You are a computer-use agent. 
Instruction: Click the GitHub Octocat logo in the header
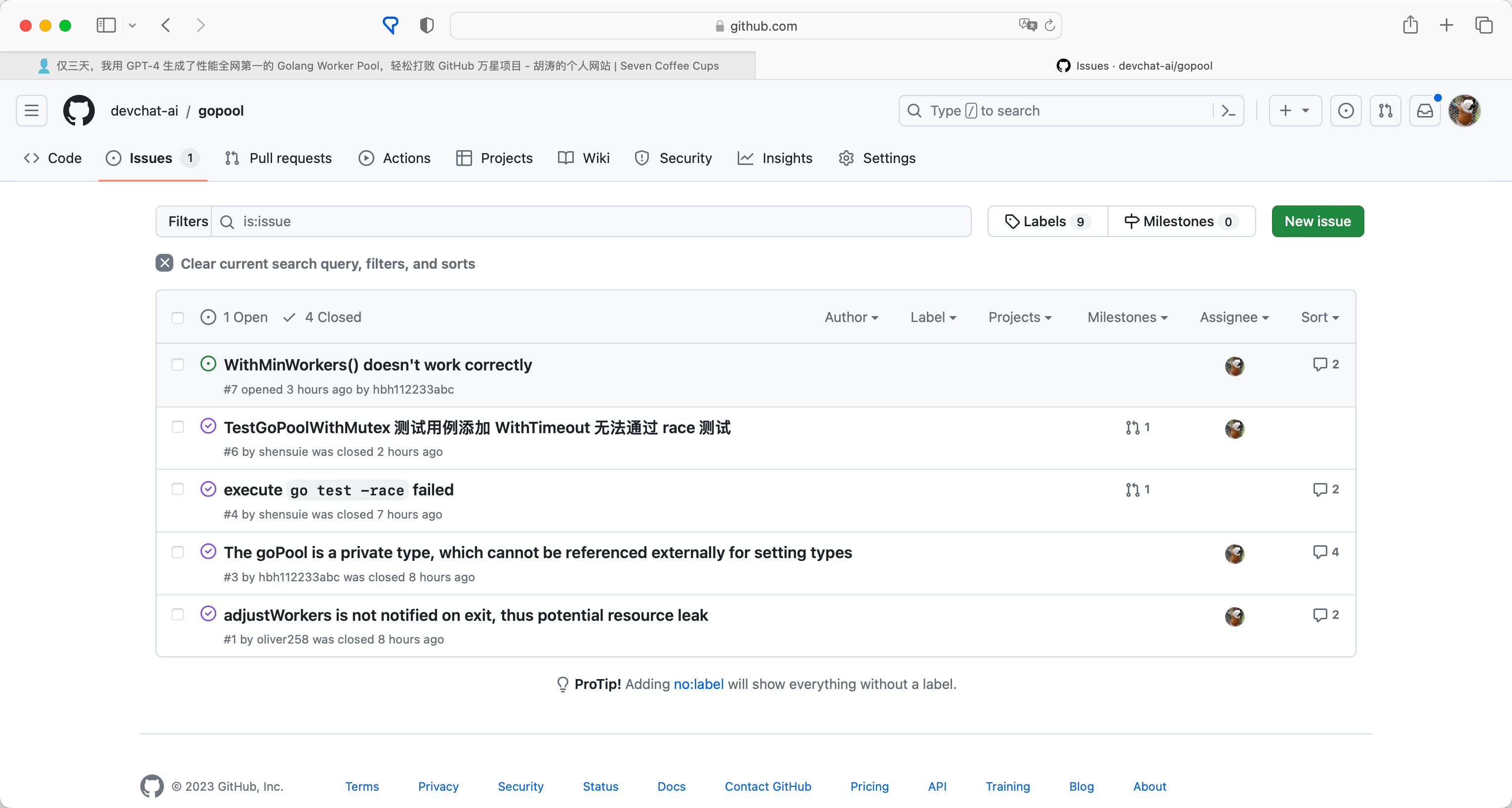pos(79,111)
